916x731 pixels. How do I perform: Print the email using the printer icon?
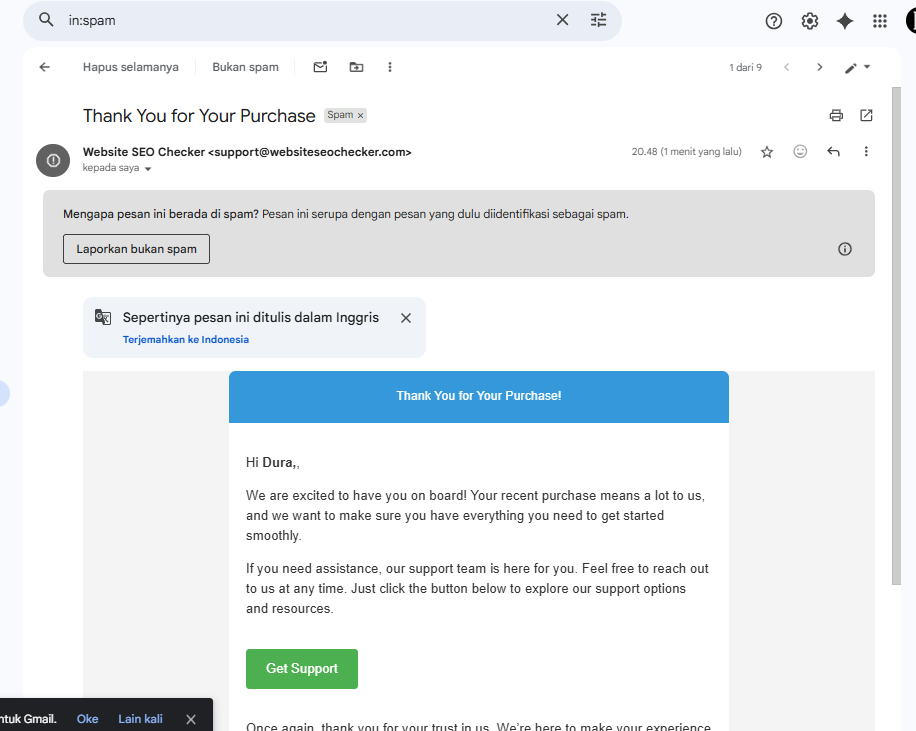coord(836,115)
